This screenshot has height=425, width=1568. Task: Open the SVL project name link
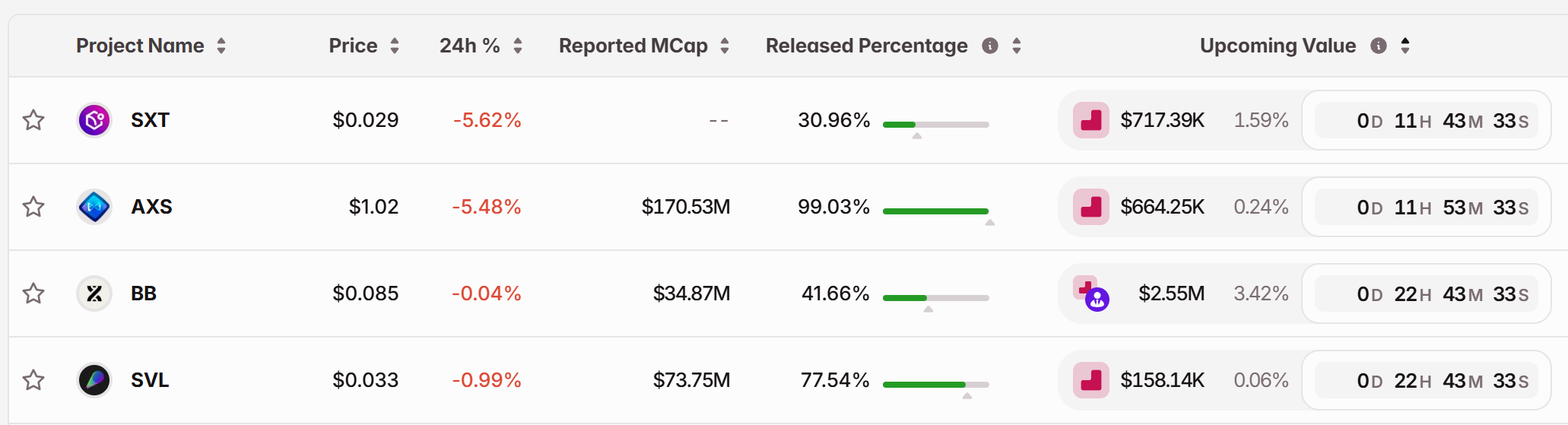(150, 380)
